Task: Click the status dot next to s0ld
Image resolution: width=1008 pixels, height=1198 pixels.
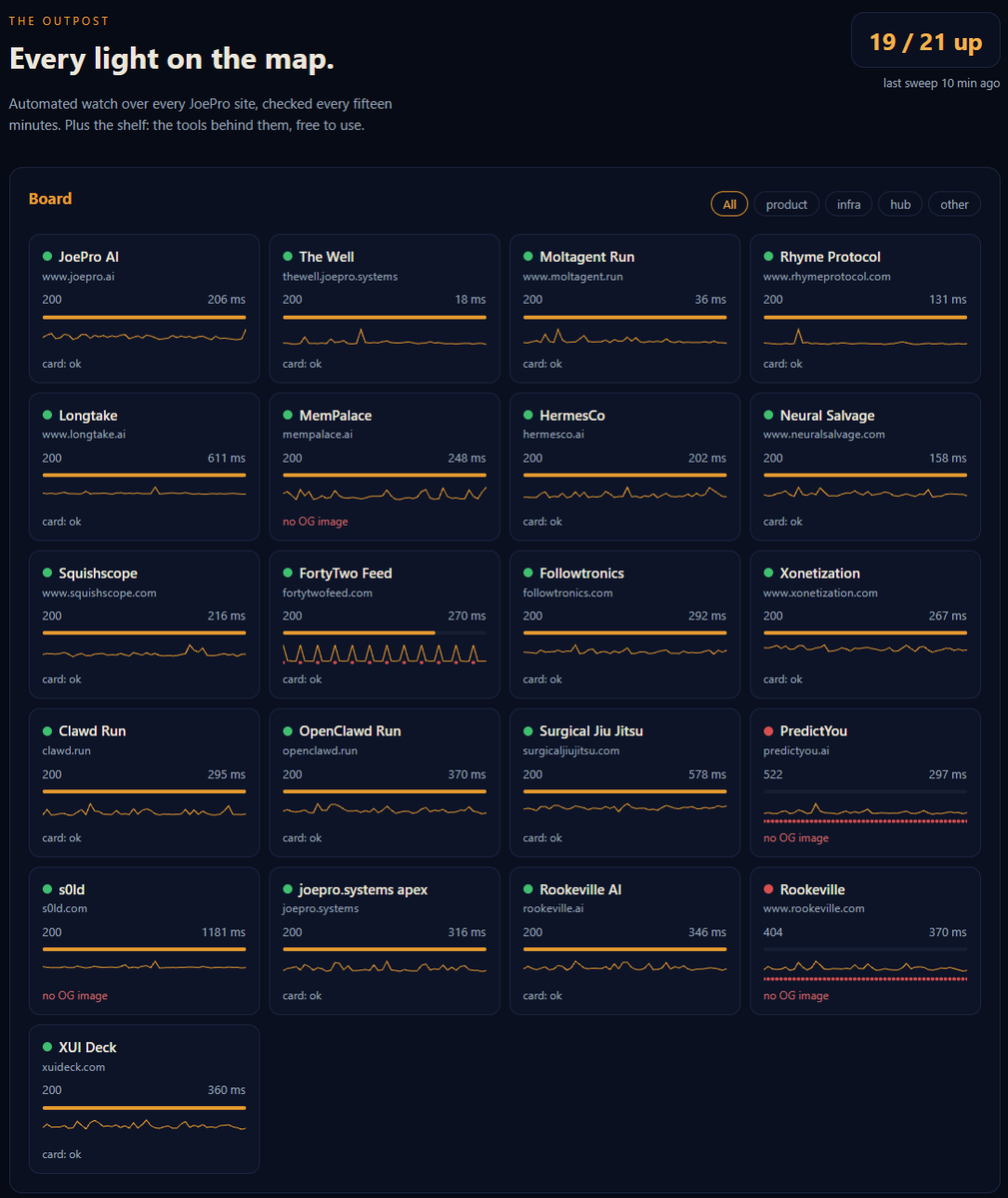Action: (x=47, y=889)
